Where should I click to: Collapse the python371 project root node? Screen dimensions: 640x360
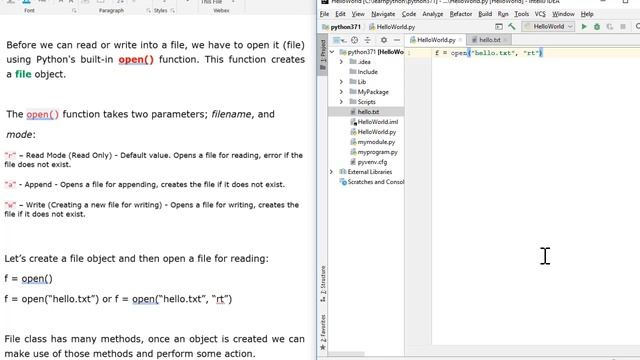(332, 52)
